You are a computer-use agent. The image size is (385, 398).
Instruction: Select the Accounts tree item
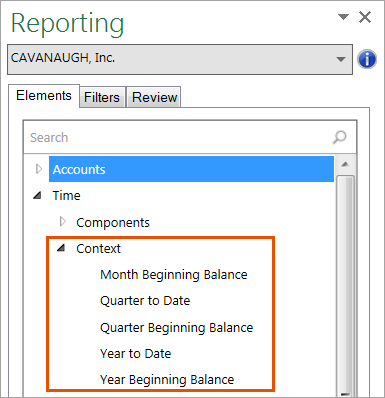point(191,169)
